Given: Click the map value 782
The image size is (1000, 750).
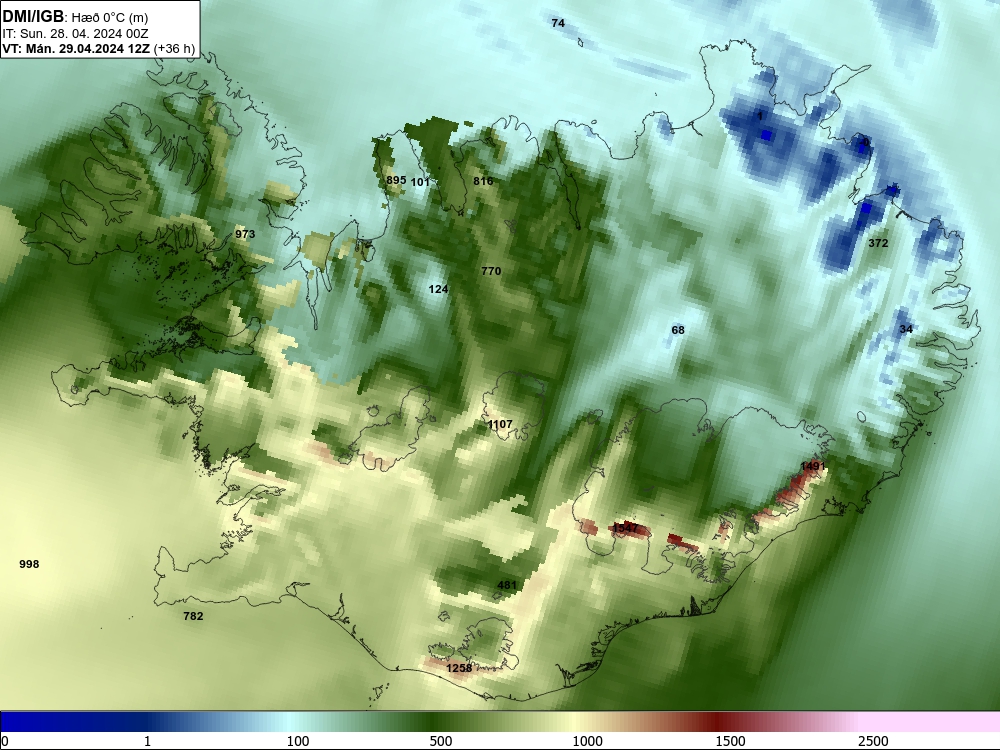Looking at the screenshot, I should pyautogui.click(x=193, y=616).
